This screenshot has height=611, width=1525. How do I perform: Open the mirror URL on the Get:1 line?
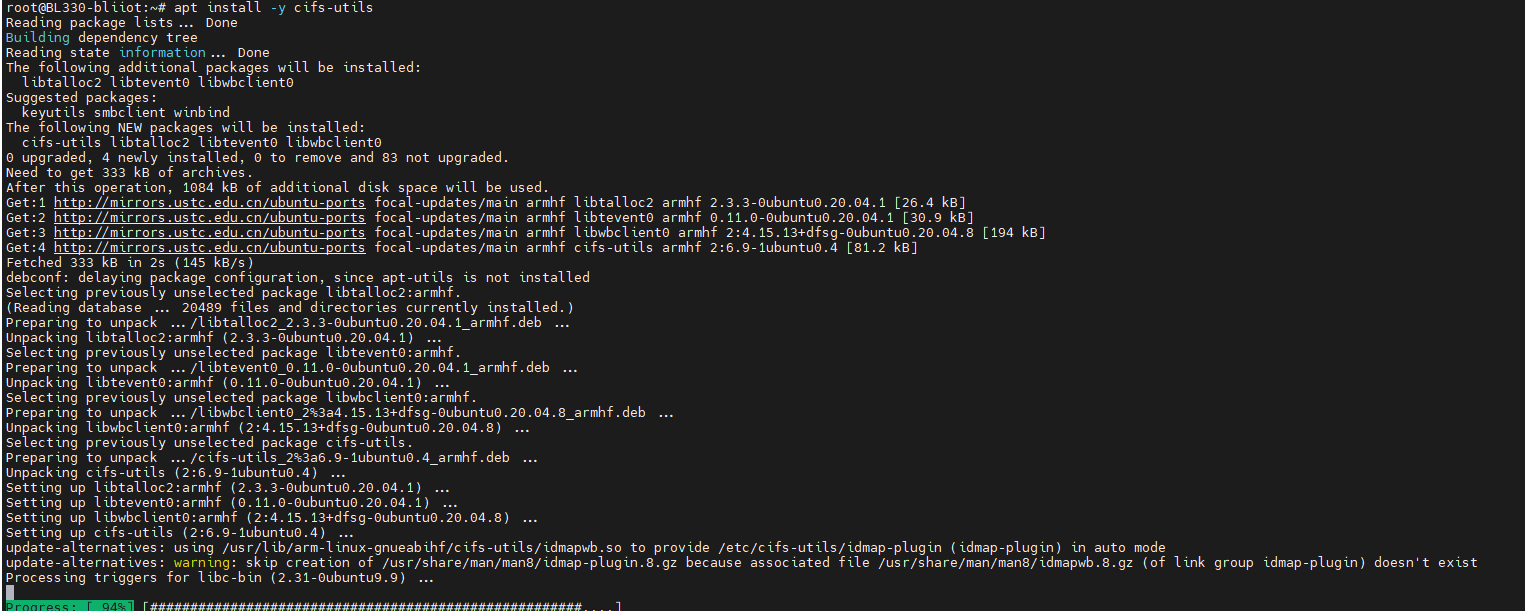(x=209, y=203)
